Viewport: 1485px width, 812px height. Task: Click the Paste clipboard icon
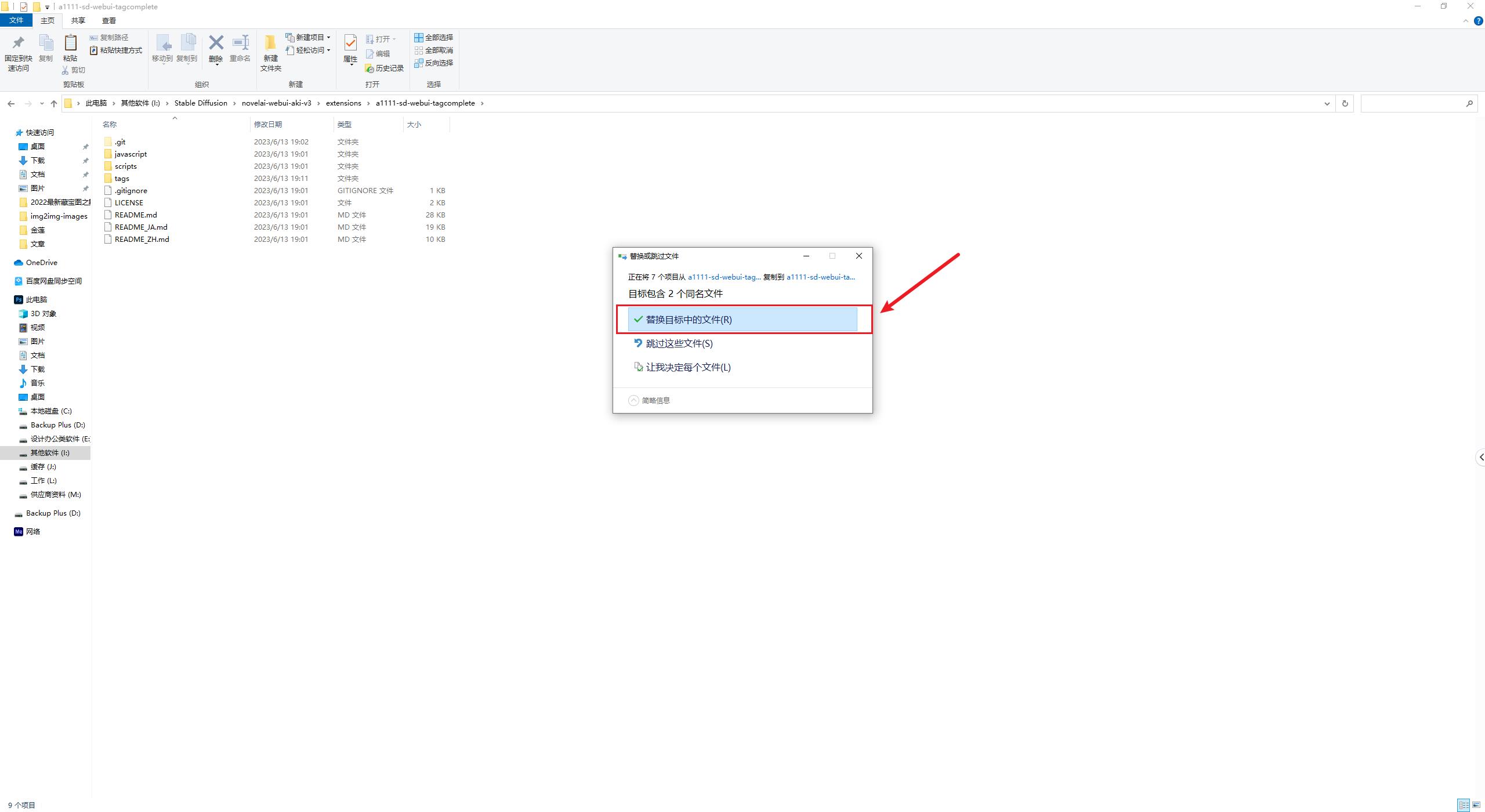pos(70,44)
